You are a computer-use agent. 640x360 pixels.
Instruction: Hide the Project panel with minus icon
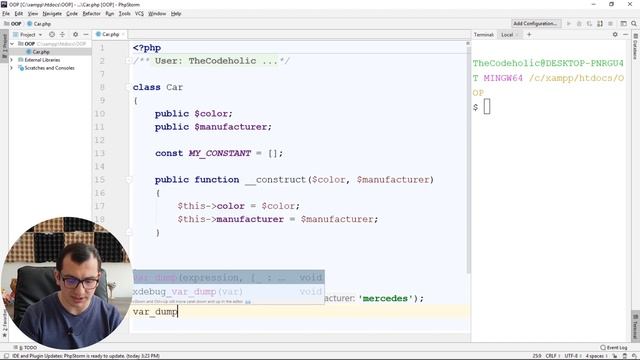point(86,35)
